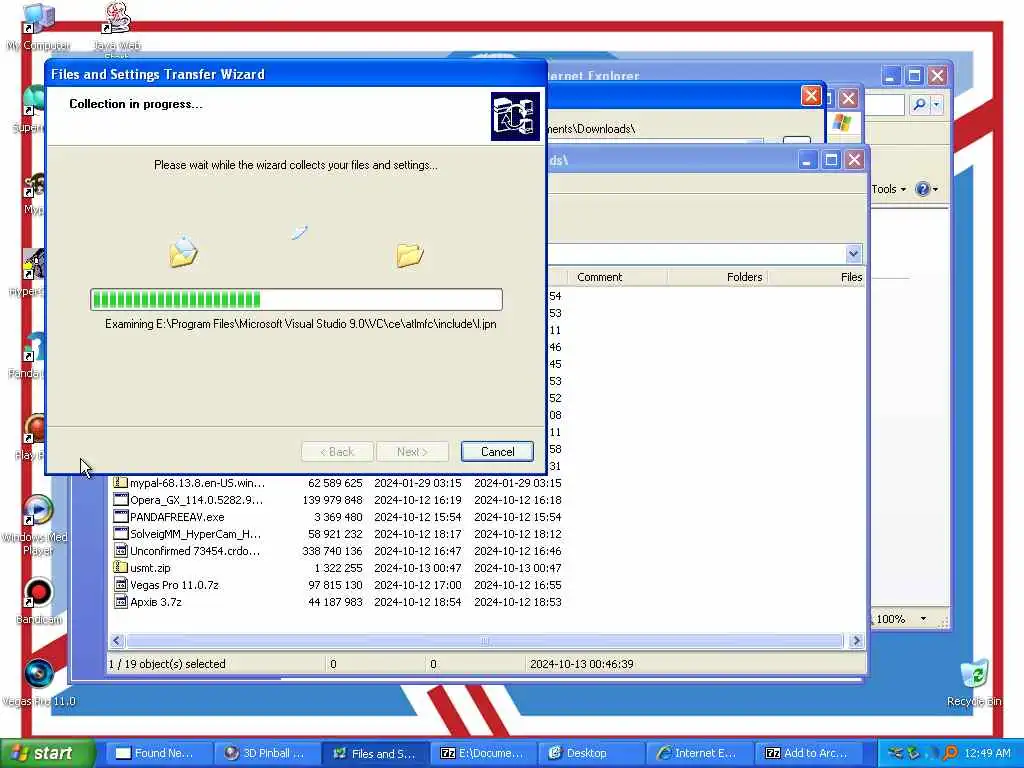The width and height of the screenshot is (1024, 768).
Task: Open Internet Explorer Help dropdown icon
Action: click(x=926, y=189)
